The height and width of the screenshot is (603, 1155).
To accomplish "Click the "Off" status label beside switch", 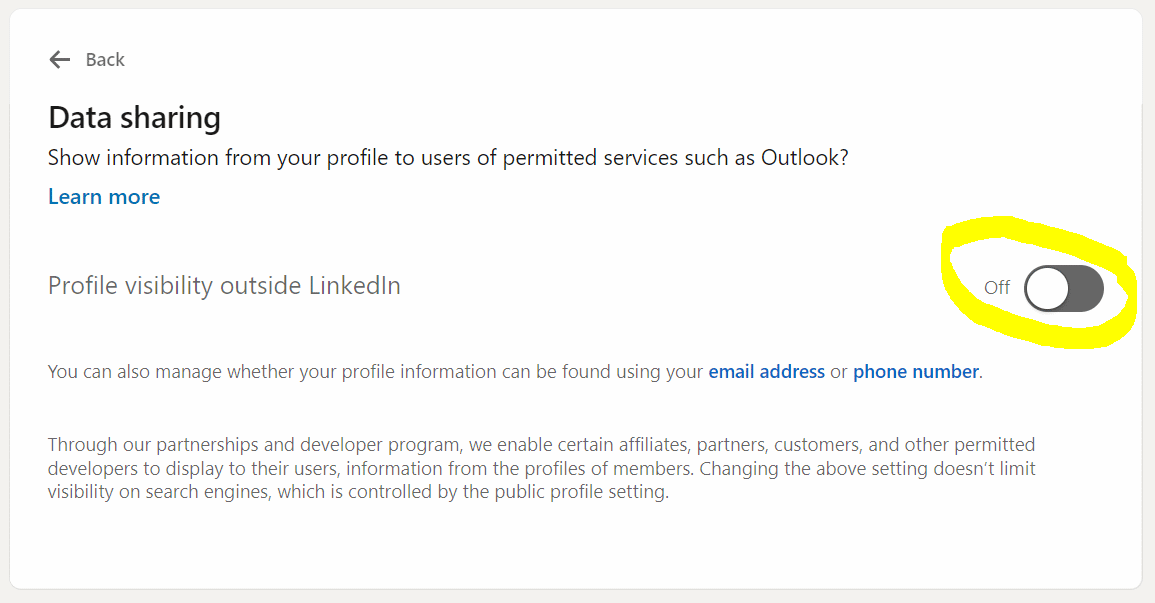I will 997,288.
